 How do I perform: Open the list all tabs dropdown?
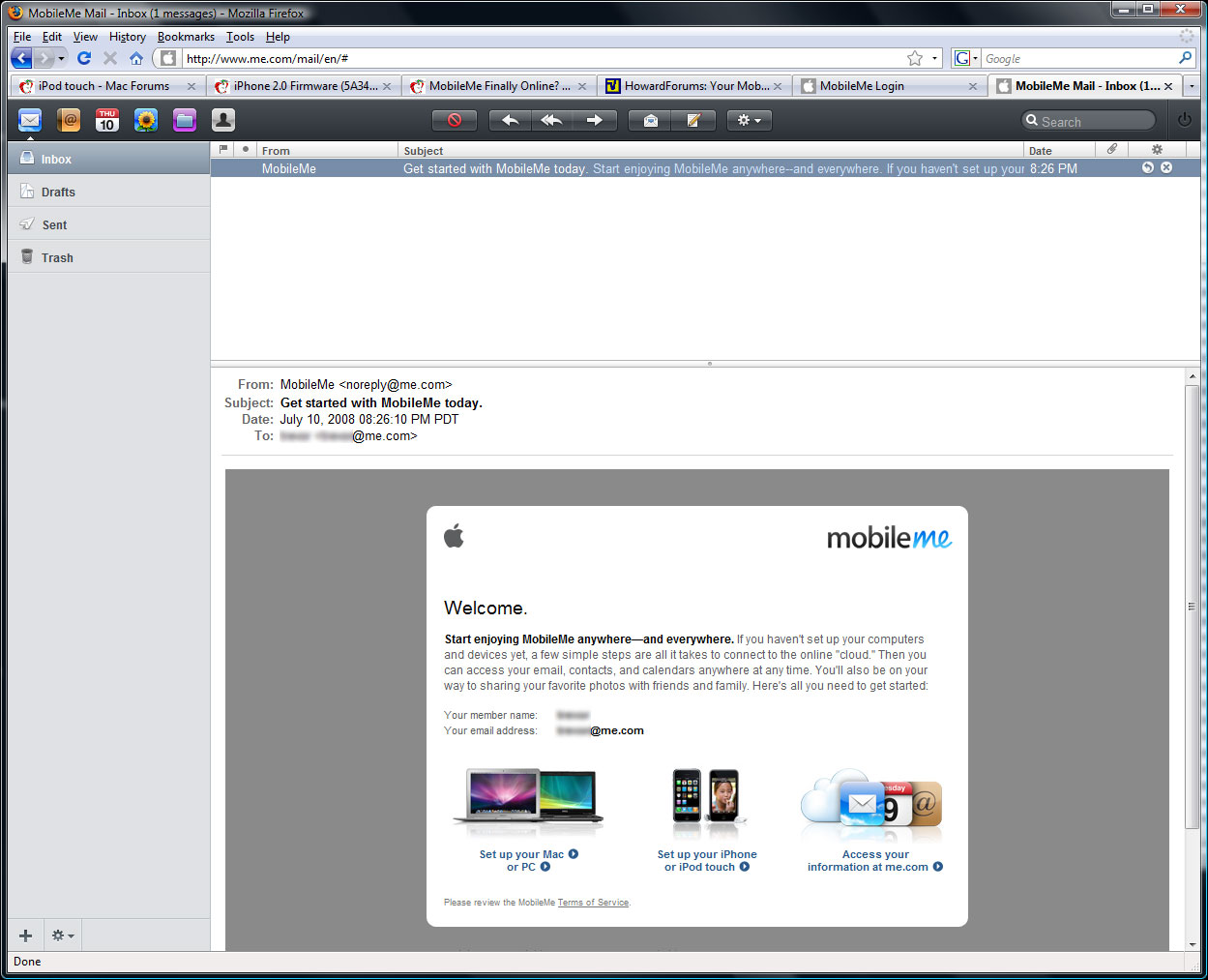click(x=1192, y=86)
